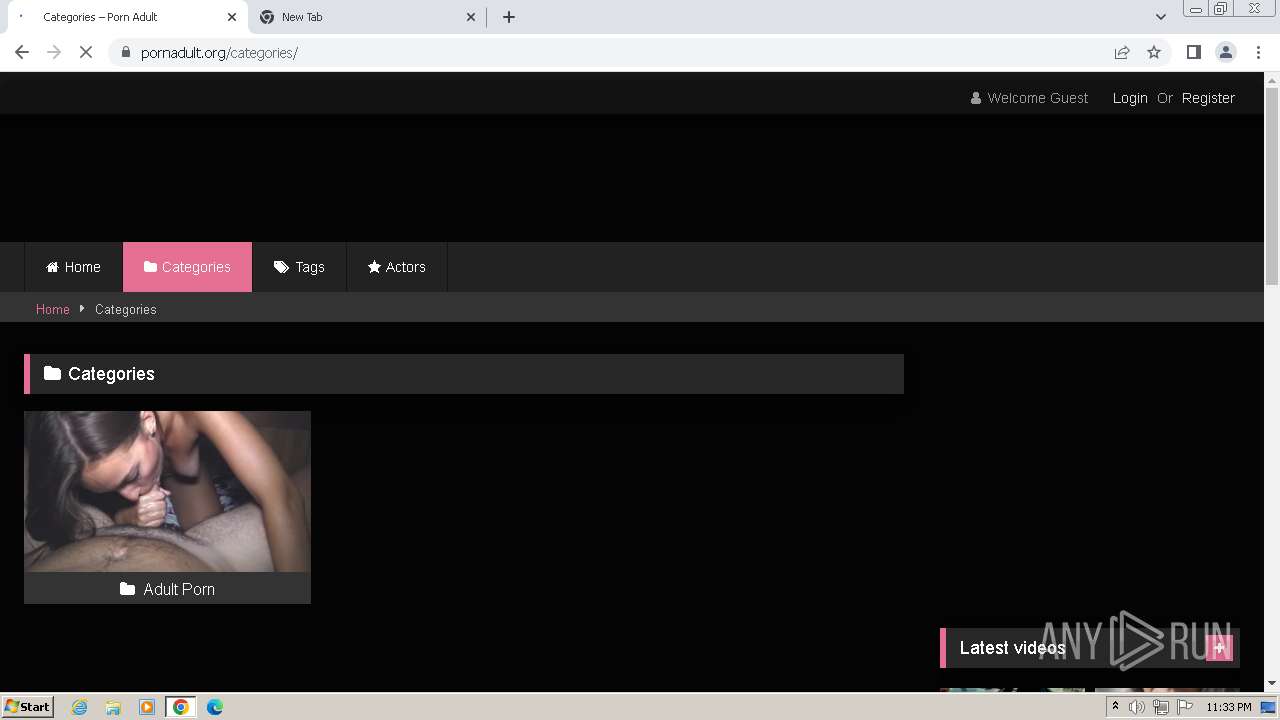Expand the tab search dropdown arrow
Image resolution: width=1280 pixels, height=720 pixels.
(x=1161, y=17)
